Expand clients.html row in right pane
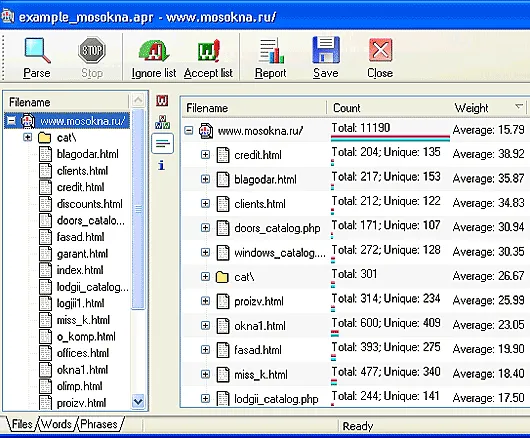Viewport: 530px width, 438px height. pos(205,203)
